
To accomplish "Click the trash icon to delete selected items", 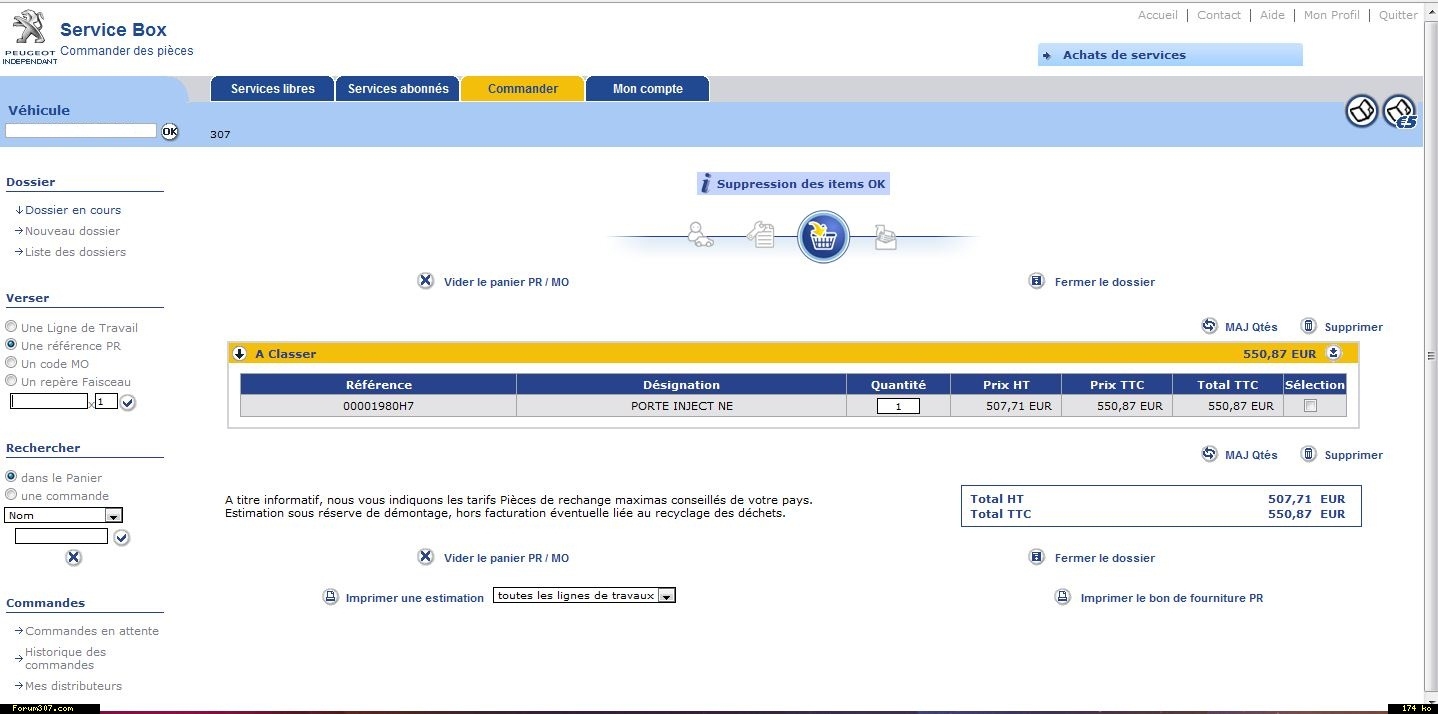I will tap(1308, 326).
